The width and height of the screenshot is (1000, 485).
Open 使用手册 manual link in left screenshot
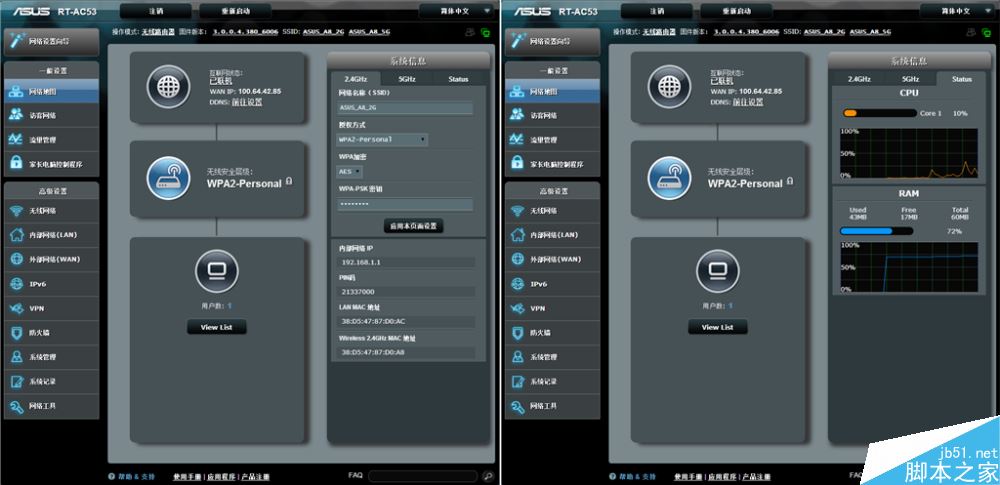pyautogui.click(x=187, y=477)
